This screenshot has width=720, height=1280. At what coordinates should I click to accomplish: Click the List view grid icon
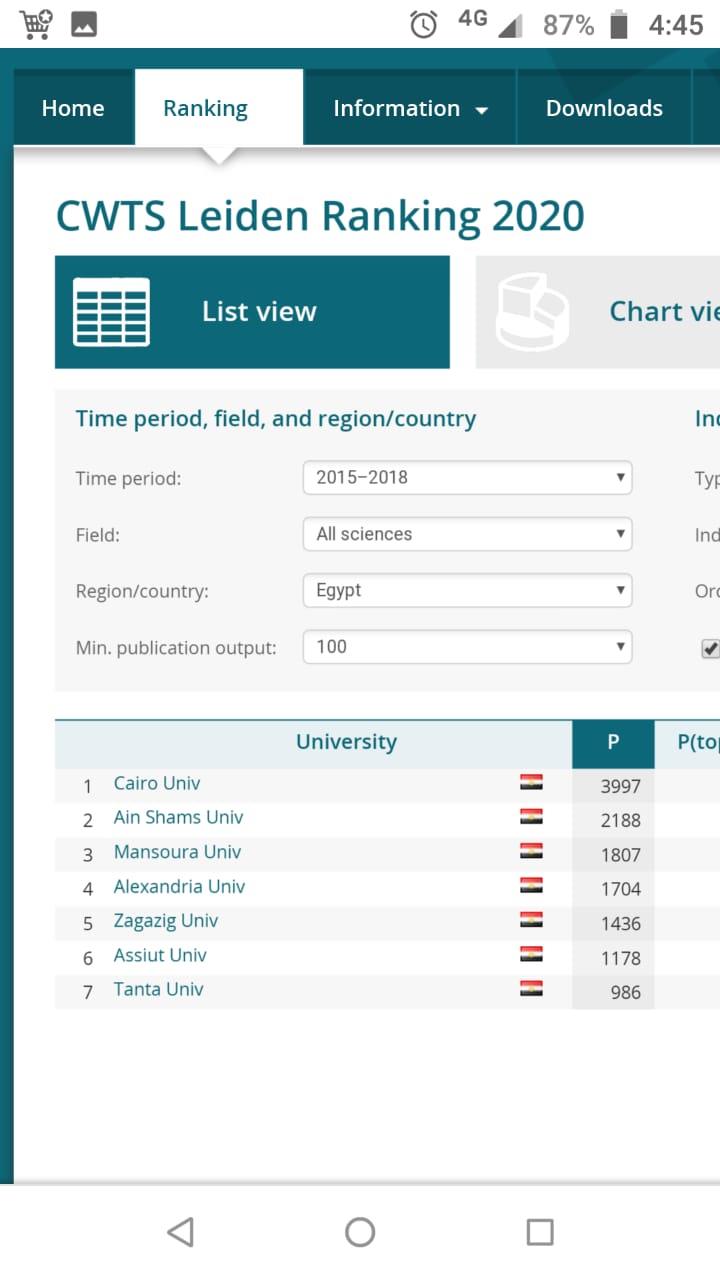pos(110,311)
